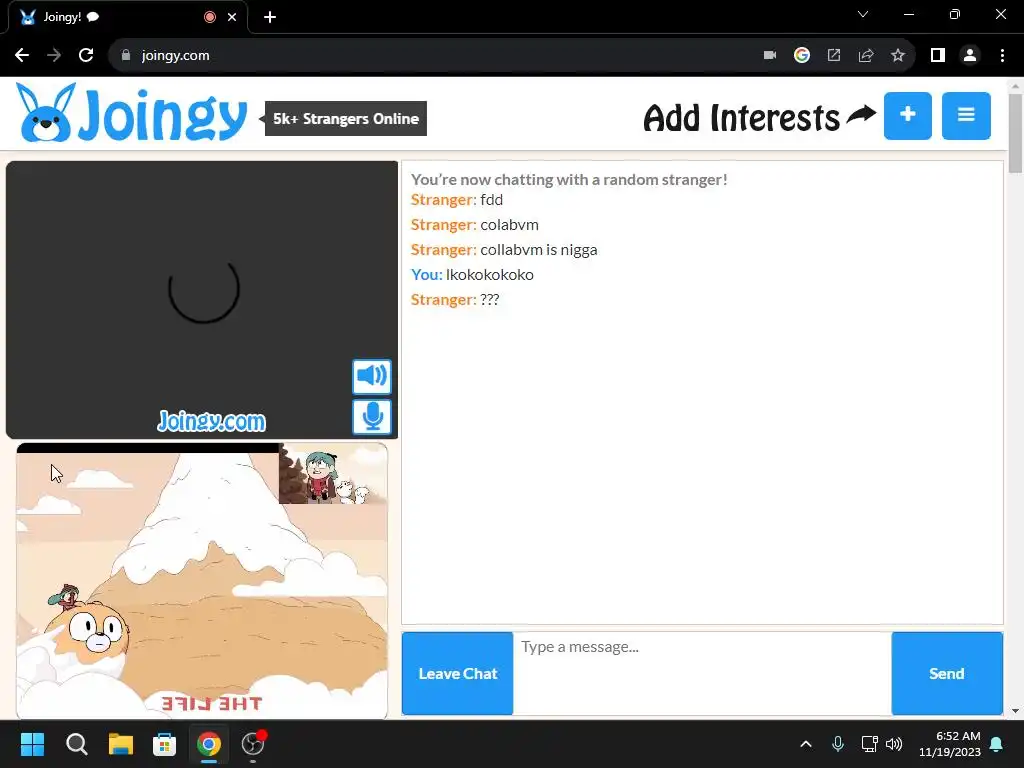Open Windows taskbar search
The width and height of the screenshot is (1024, 768).
[76, 744]
